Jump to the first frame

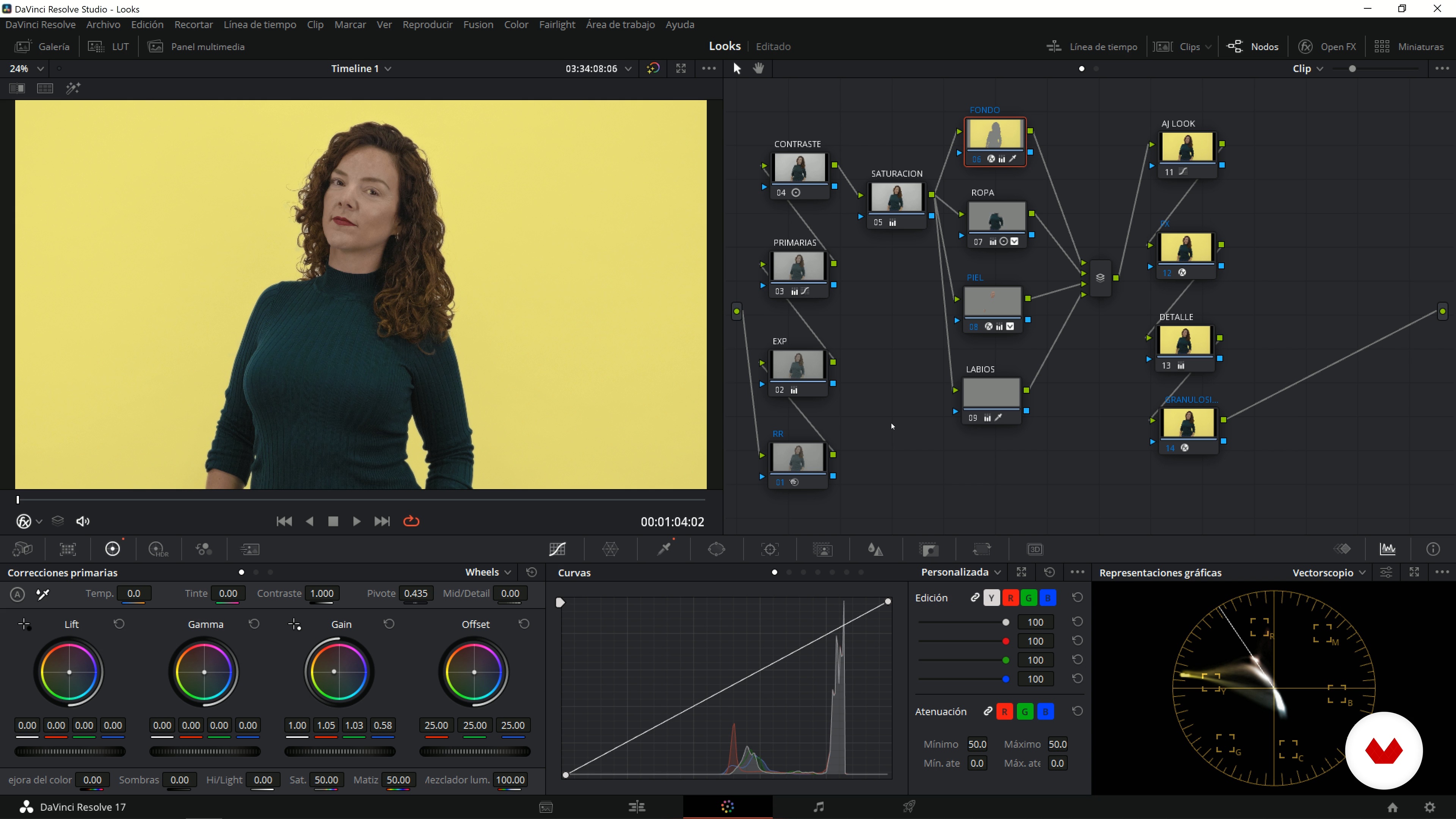tap(284, 521)
